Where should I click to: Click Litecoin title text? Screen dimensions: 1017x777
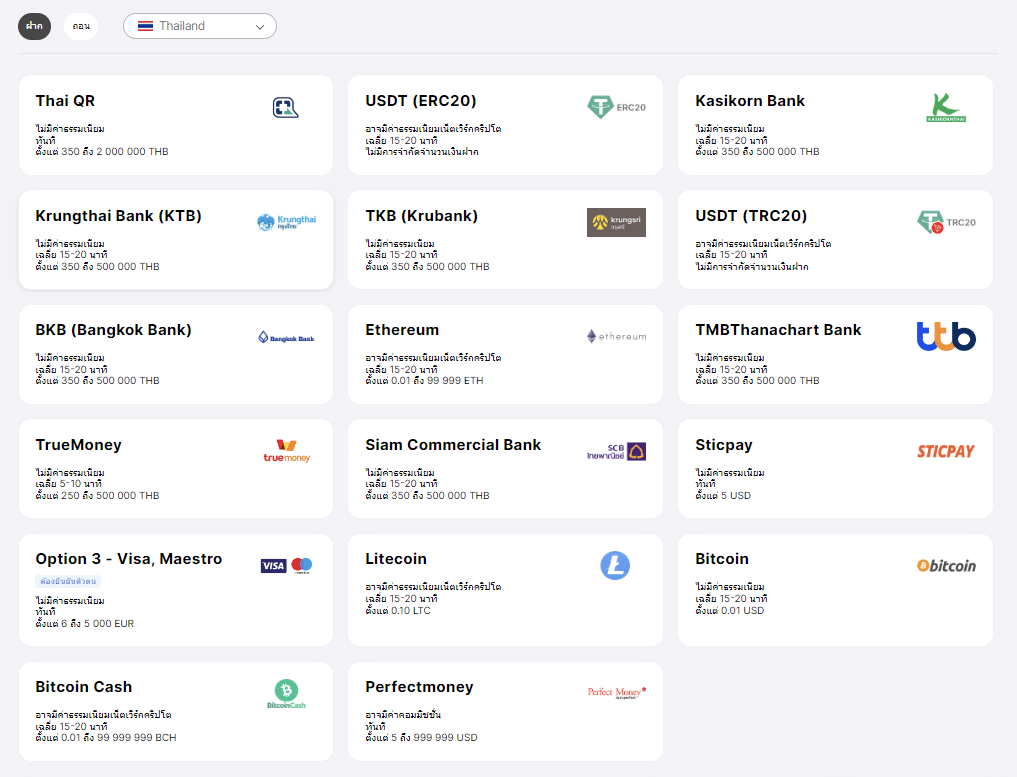coord(396,559)
